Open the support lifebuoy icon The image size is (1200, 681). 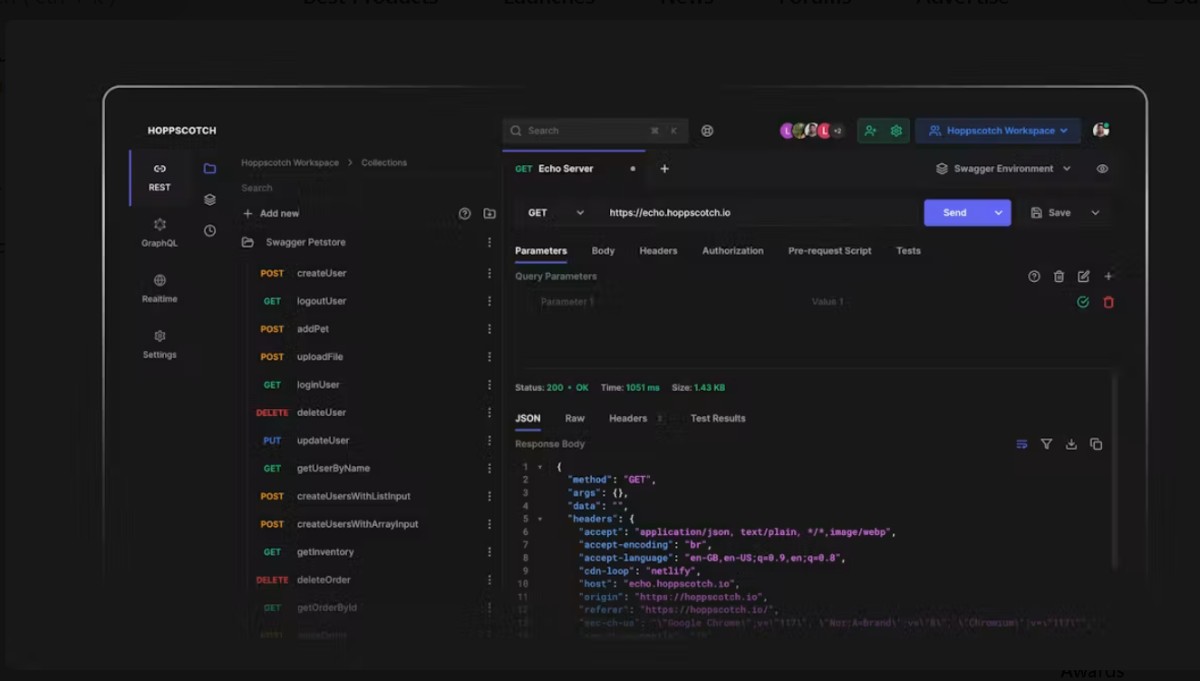click(x=707, y=131)
